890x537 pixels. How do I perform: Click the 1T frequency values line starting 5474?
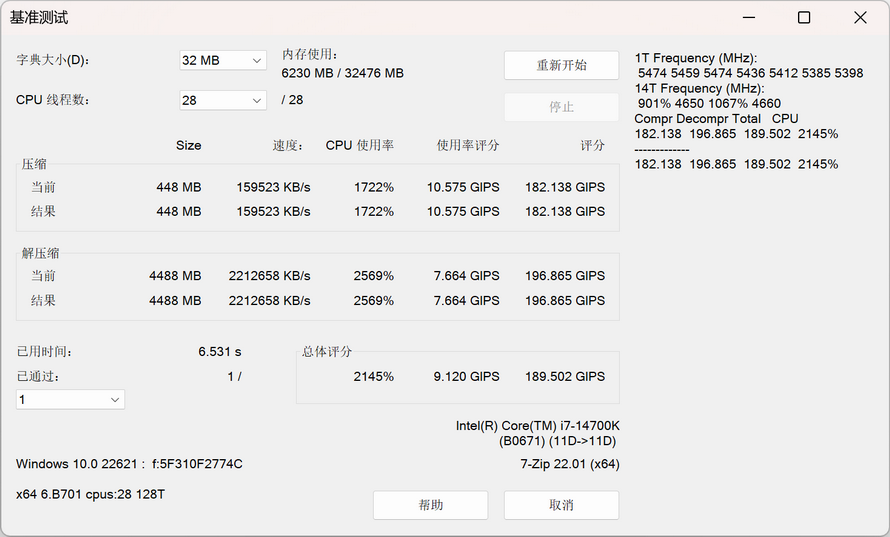coord(750,73)
